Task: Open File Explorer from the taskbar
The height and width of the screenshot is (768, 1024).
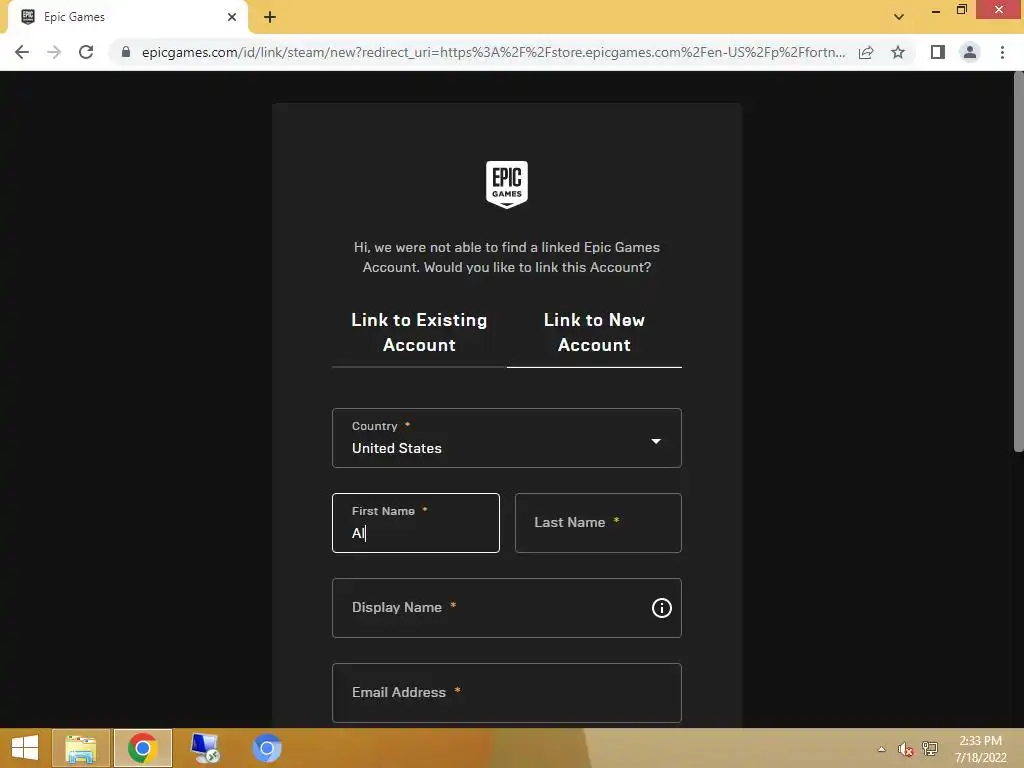Action: 81,748
